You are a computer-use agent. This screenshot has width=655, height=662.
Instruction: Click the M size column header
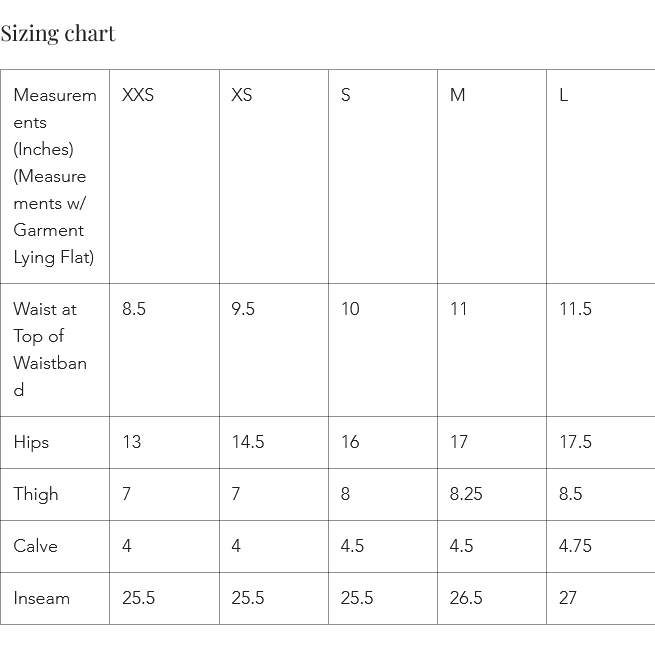click(x=457, y=95)
